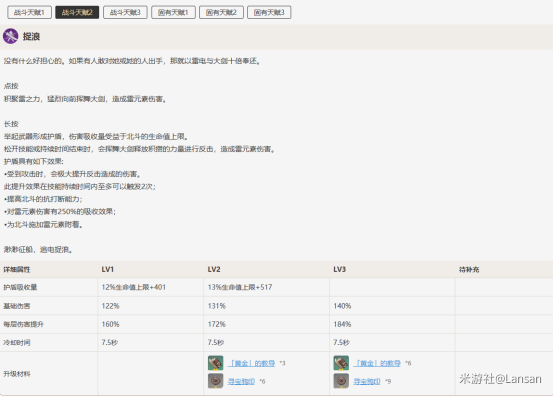Click the line 为北斗施加雷元素附着
Screen dimensions: 553x396
tap(44, 224)
